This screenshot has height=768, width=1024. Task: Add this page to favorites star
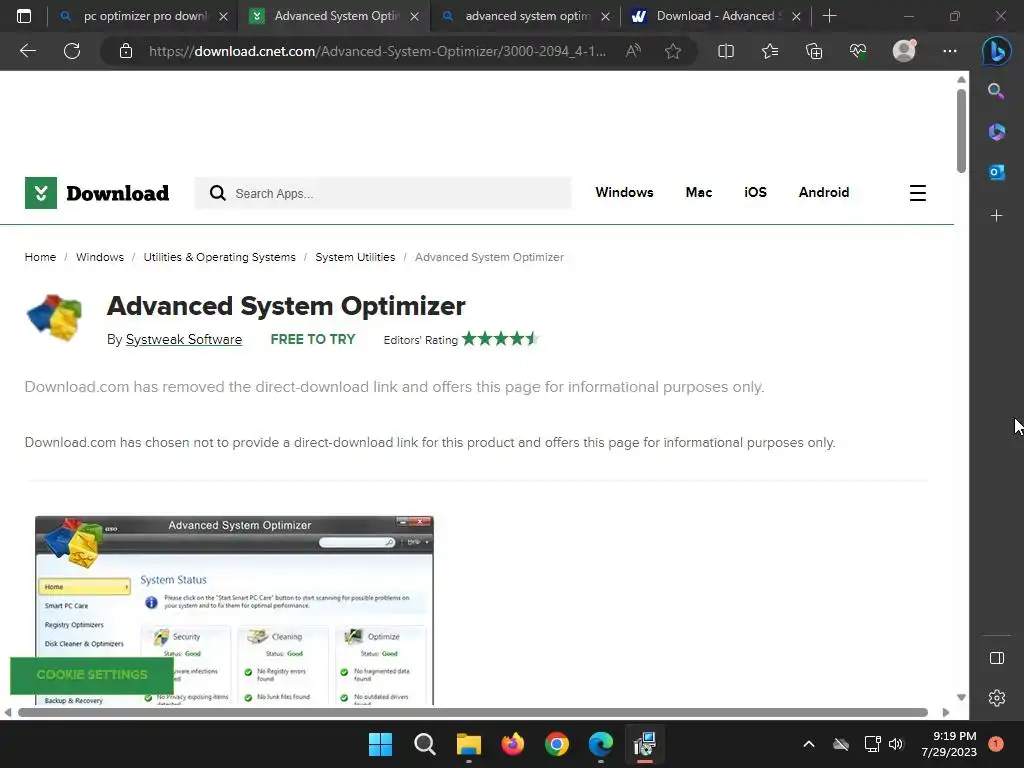click(x=673, y=51)
